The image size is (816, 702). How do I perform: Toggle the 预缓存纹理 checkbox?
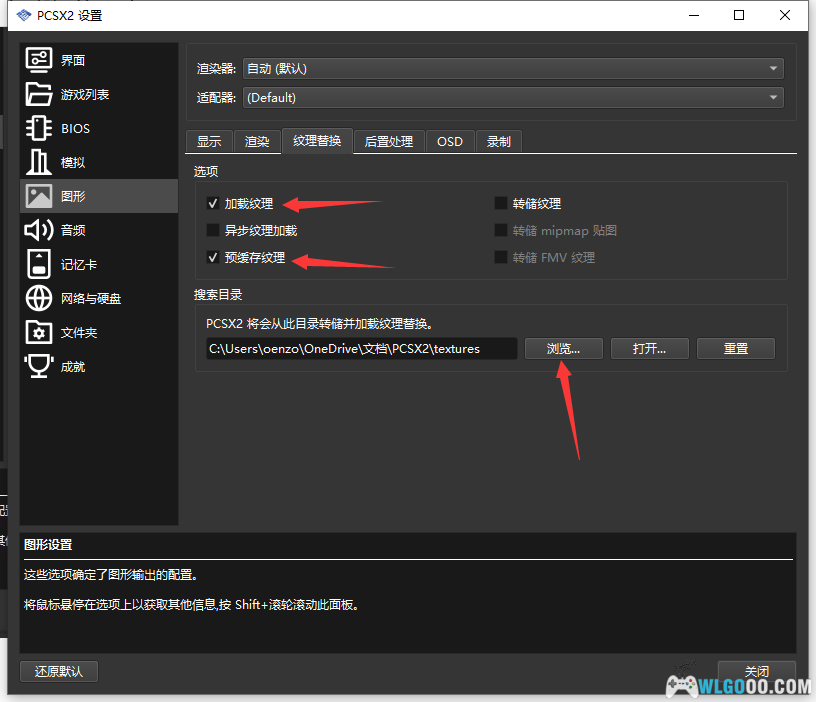click(213, 258)
